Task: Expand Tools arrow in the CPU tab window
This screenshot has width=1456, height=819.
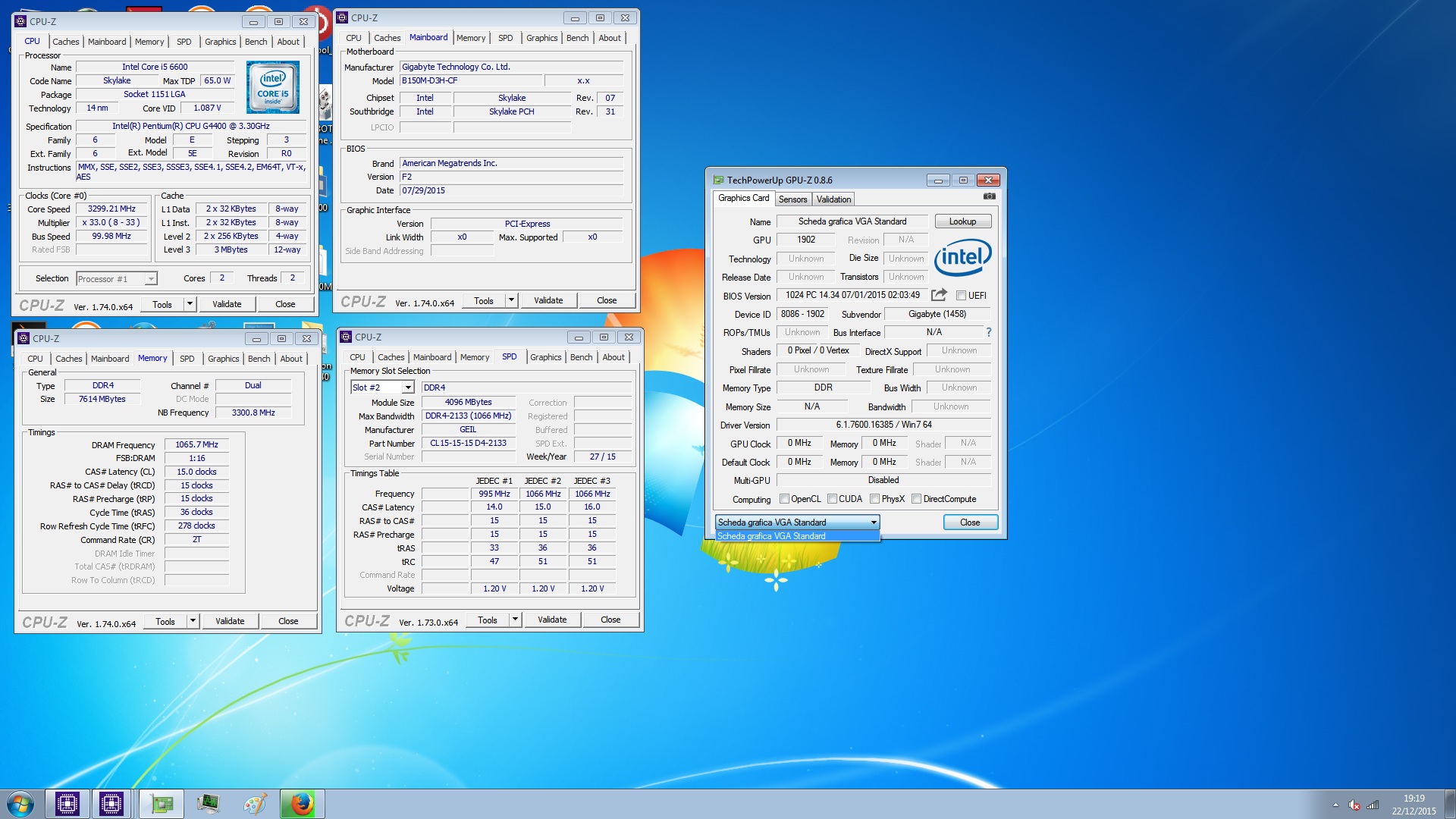Action: pos(190,304)
